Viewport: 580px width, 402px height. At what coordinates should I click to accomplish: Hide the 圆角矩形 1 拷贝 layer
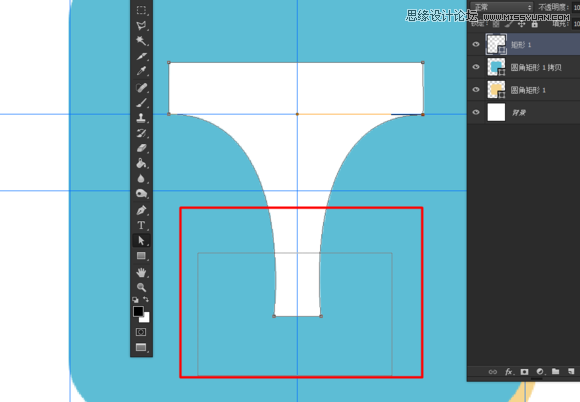tap(476, 67)
